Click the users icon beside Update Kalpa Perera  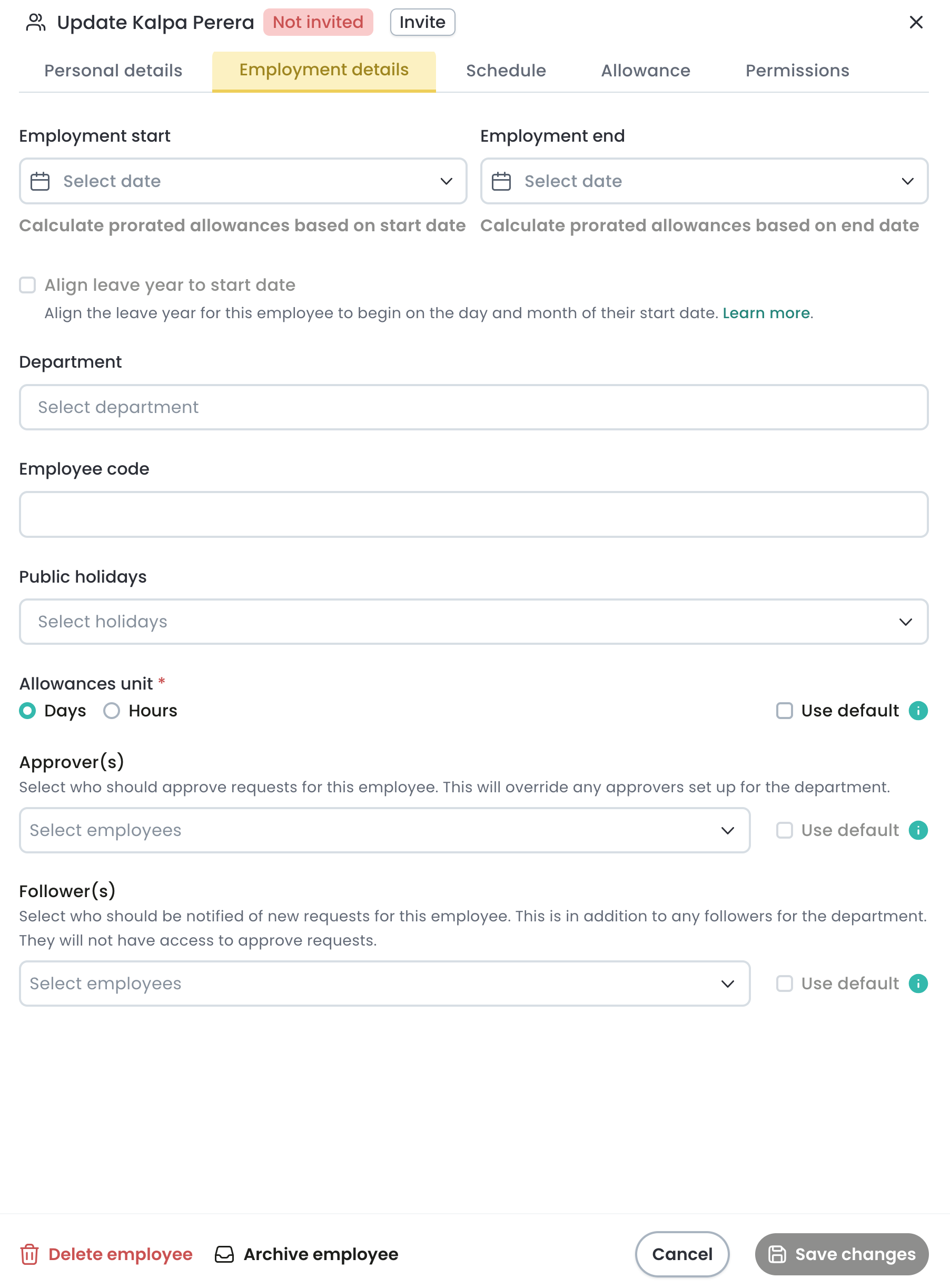[36, 23]
